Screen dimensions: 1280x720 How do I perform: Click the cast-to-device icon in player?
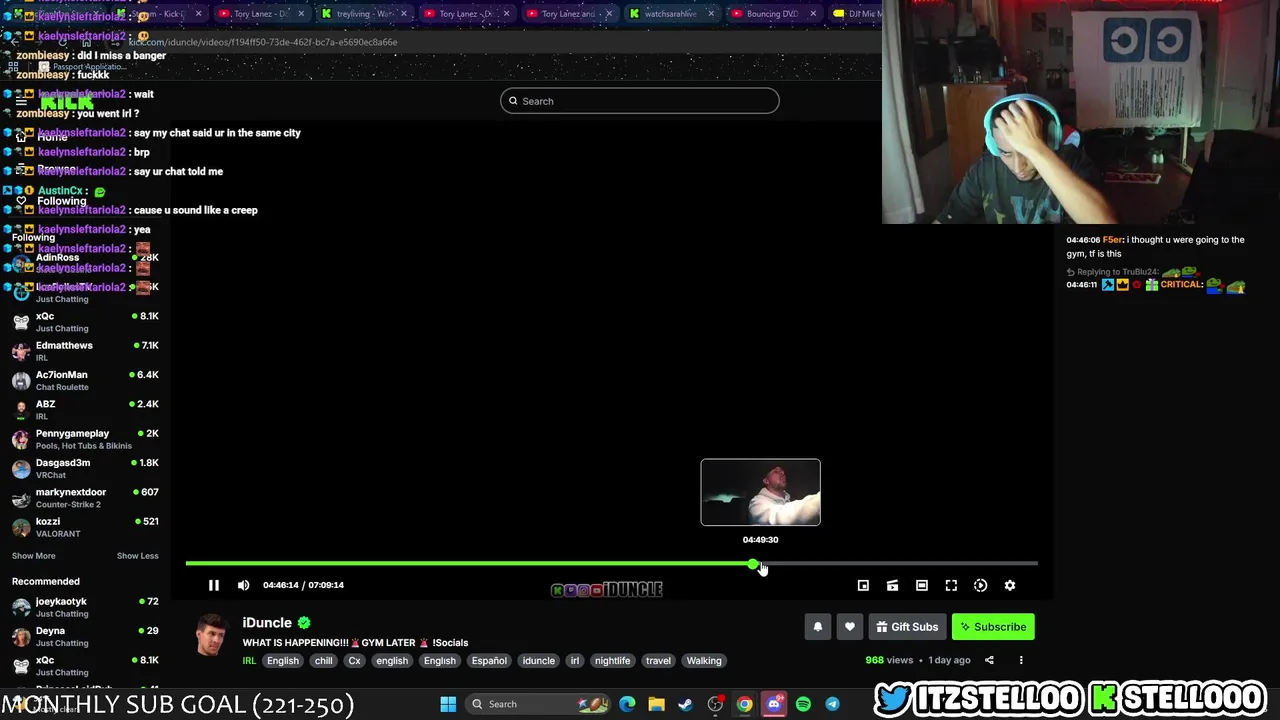892,585
